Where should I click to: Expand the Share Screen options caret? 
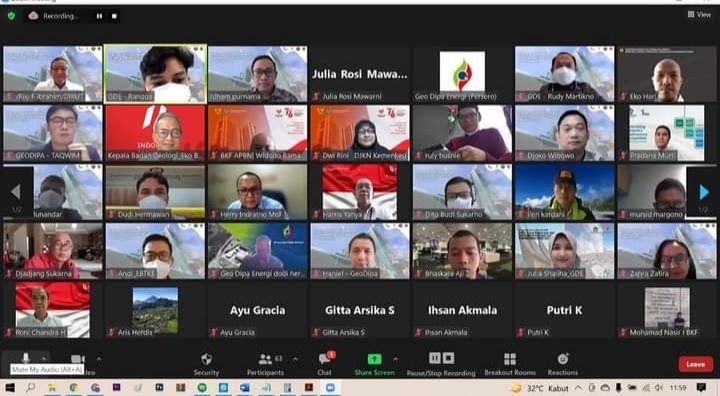[395, 359]
